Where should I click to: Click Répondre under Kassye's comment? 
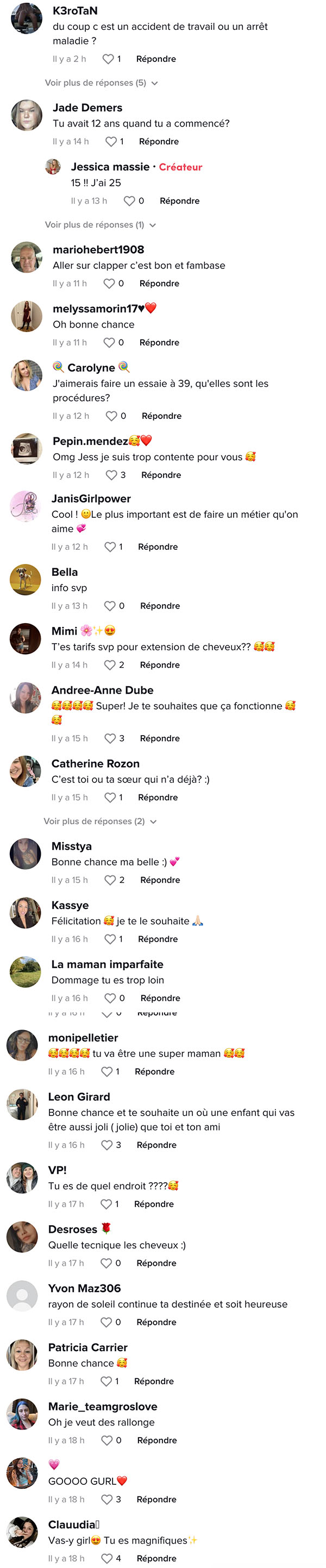[x=158, y=939]
